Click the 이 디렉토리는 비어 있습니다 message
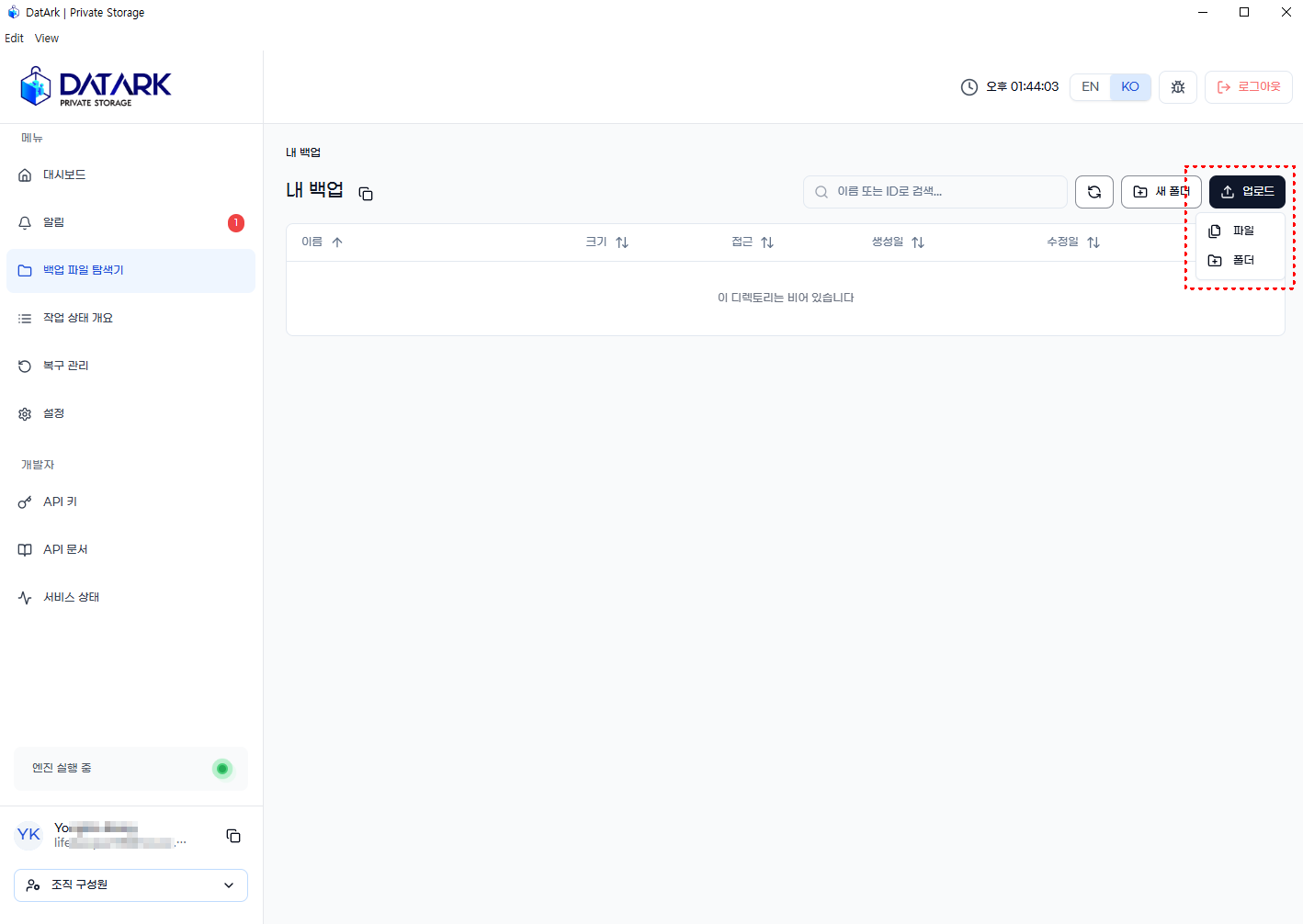This screenshot has height=924, width=1303. [x=786, y=298]
